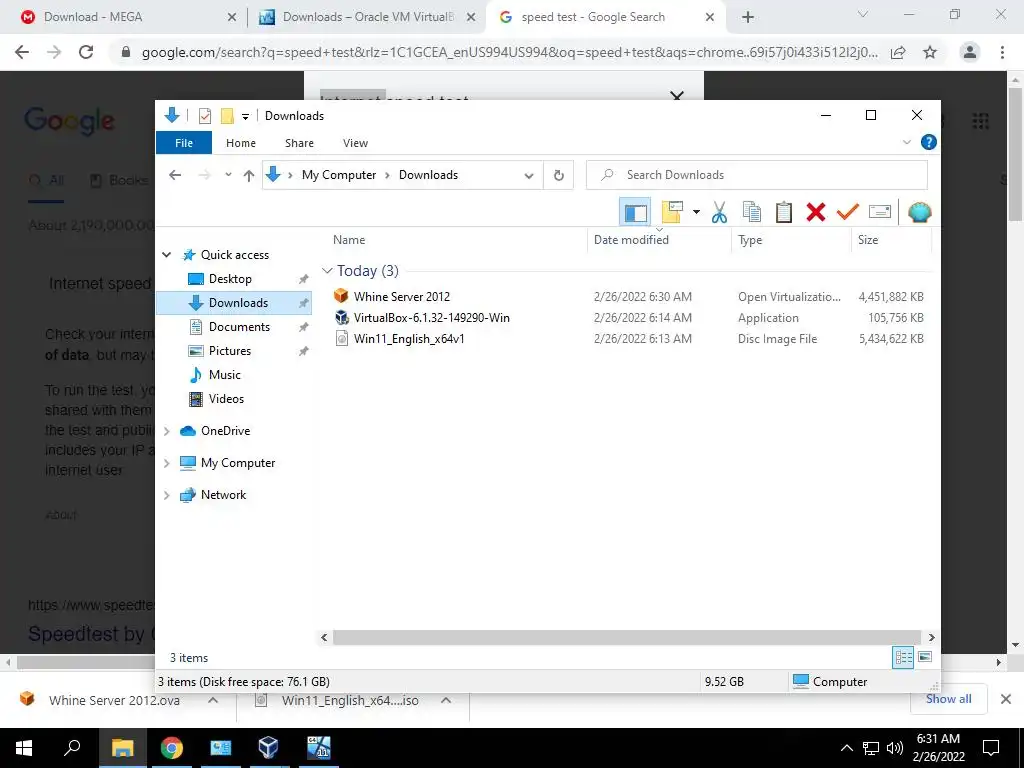Click the Copy documents icon
Viewport: 1024px width, 768px height.
(x=752, y=212)
